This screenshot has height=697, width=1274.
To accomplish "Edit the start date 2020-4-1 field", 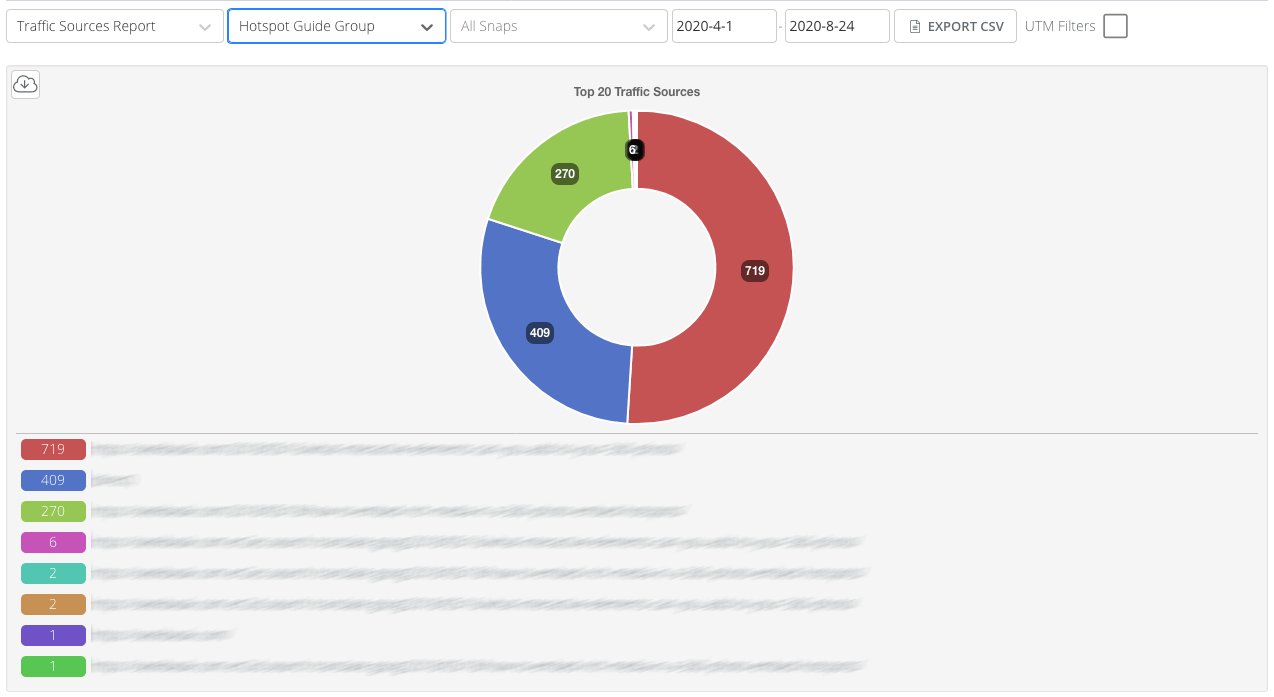I will coord(723,26).
